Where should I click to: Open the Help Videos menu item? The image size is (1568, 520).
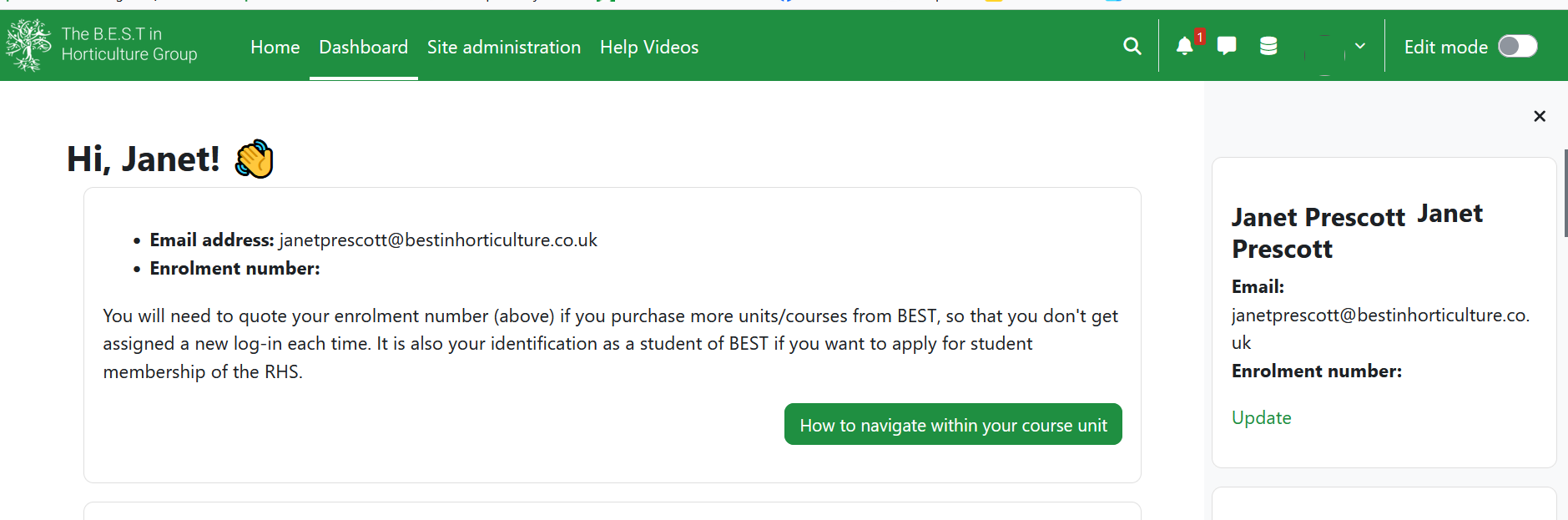click(648, 48)
